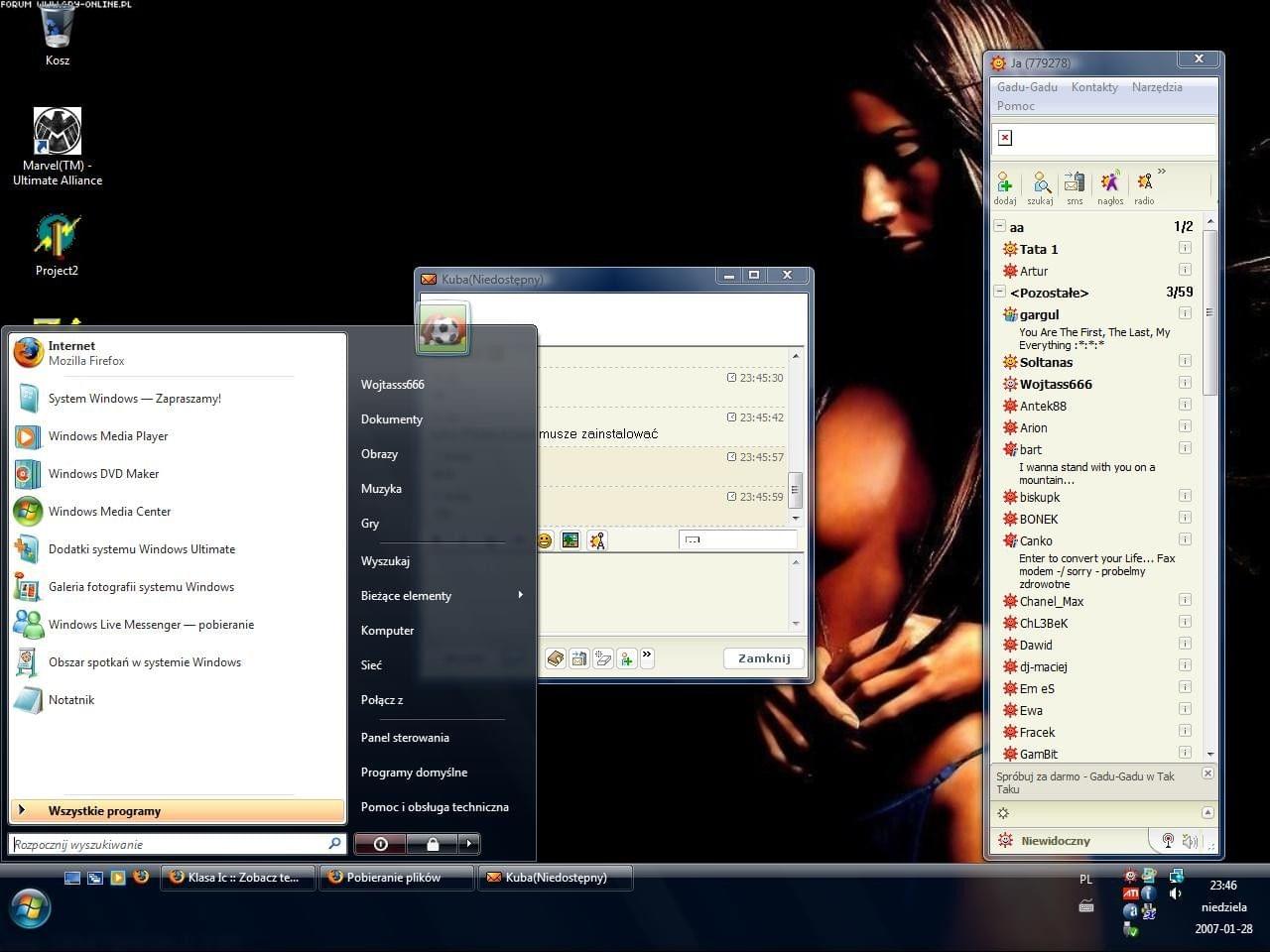The width and height of the screenshot is (1270, 952).
Task: Collapse the '<Pozostałe>' contact group
Action: tap(1000, 292)
